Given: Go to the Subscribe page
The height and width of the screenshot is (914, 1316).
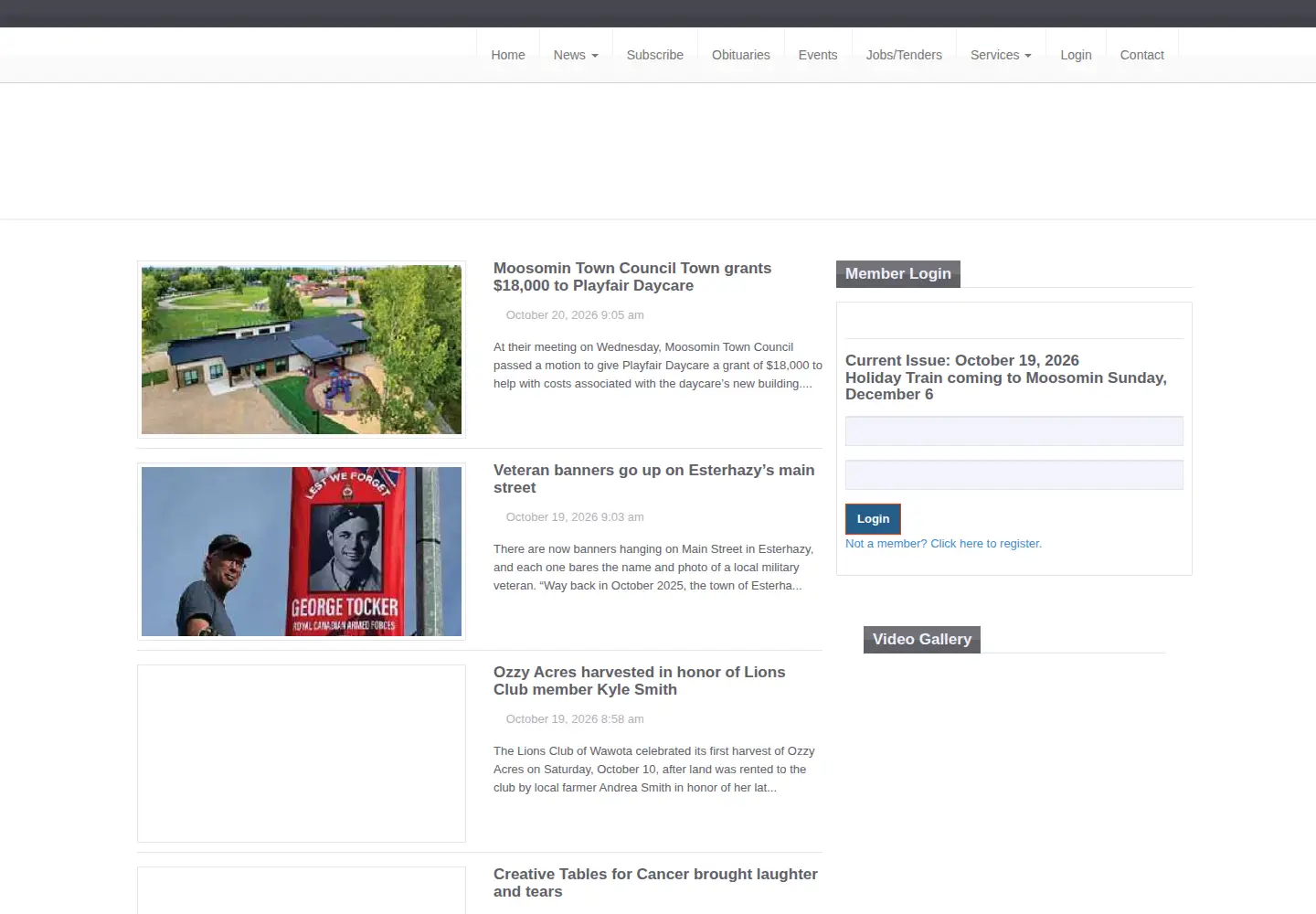Looking at the screenshot, I should point(655,55).
